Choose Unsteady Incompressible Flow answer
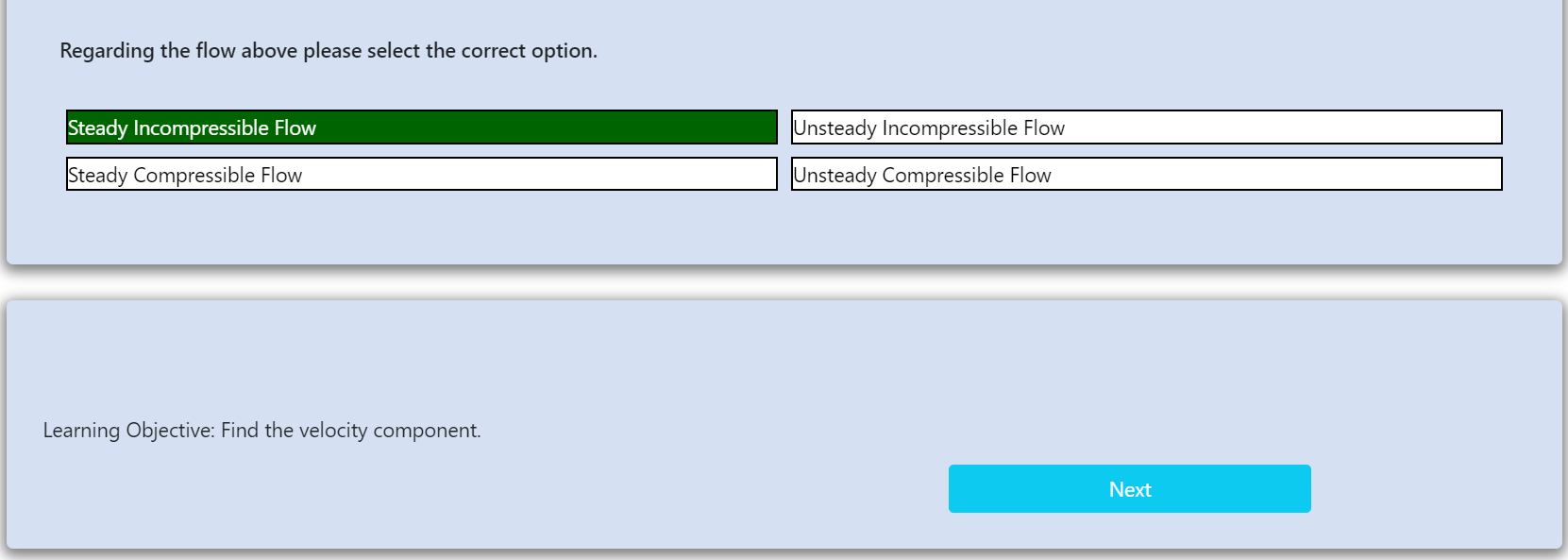Image resolution: width=1568 pixels, height=560 pixels. 1146,127
